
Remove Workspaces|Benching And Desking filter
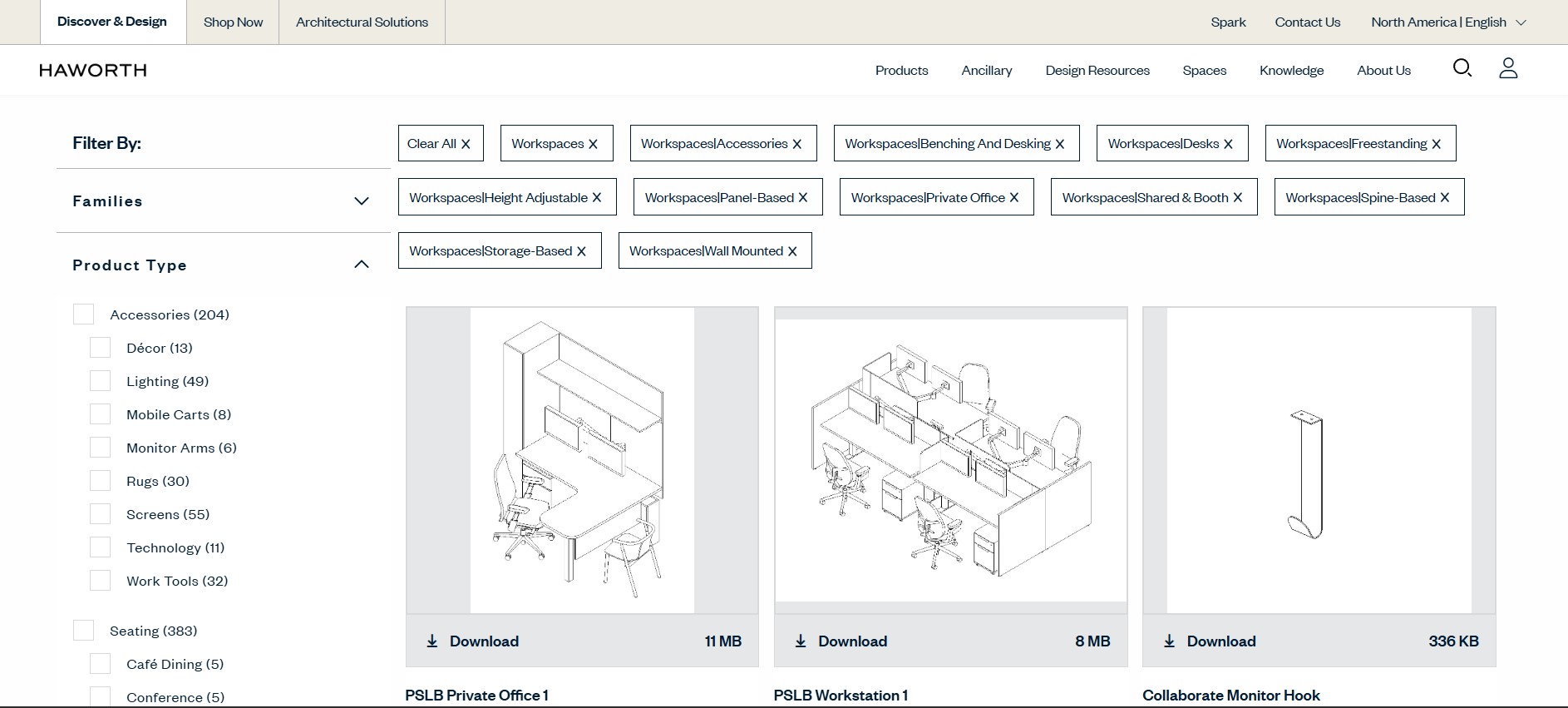pos(1060,144)
